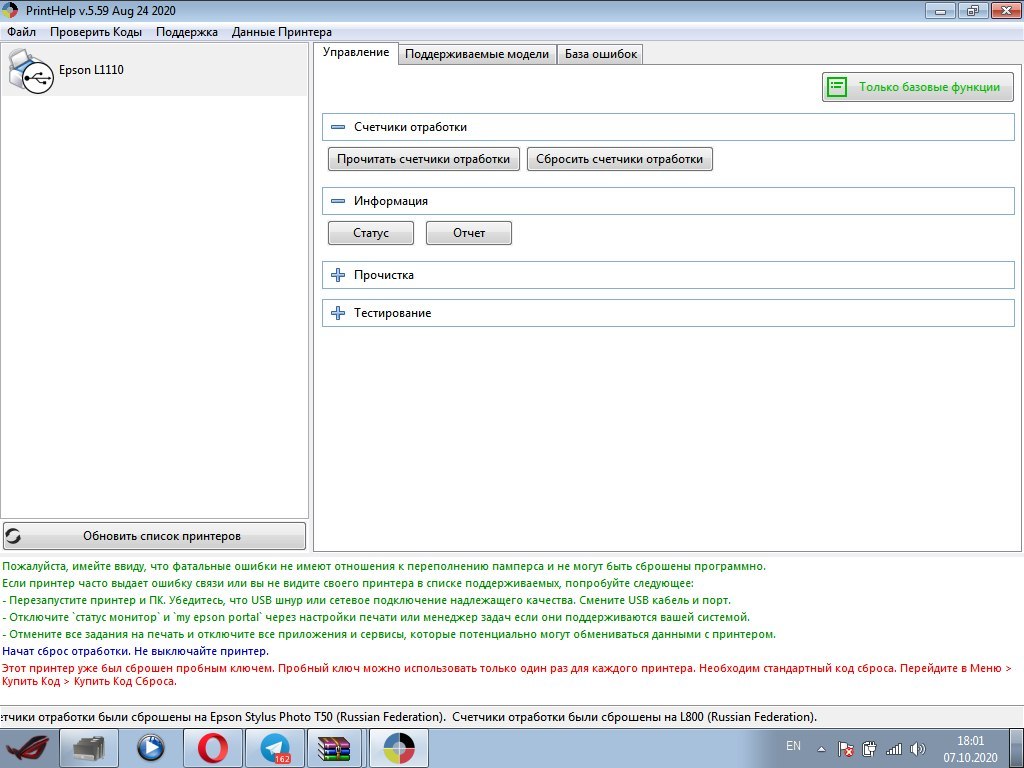Click 'Начат сброс отработки' log line
Image resolution: width=1024 pixels, height=768 pixels.
tap(135, 651)
